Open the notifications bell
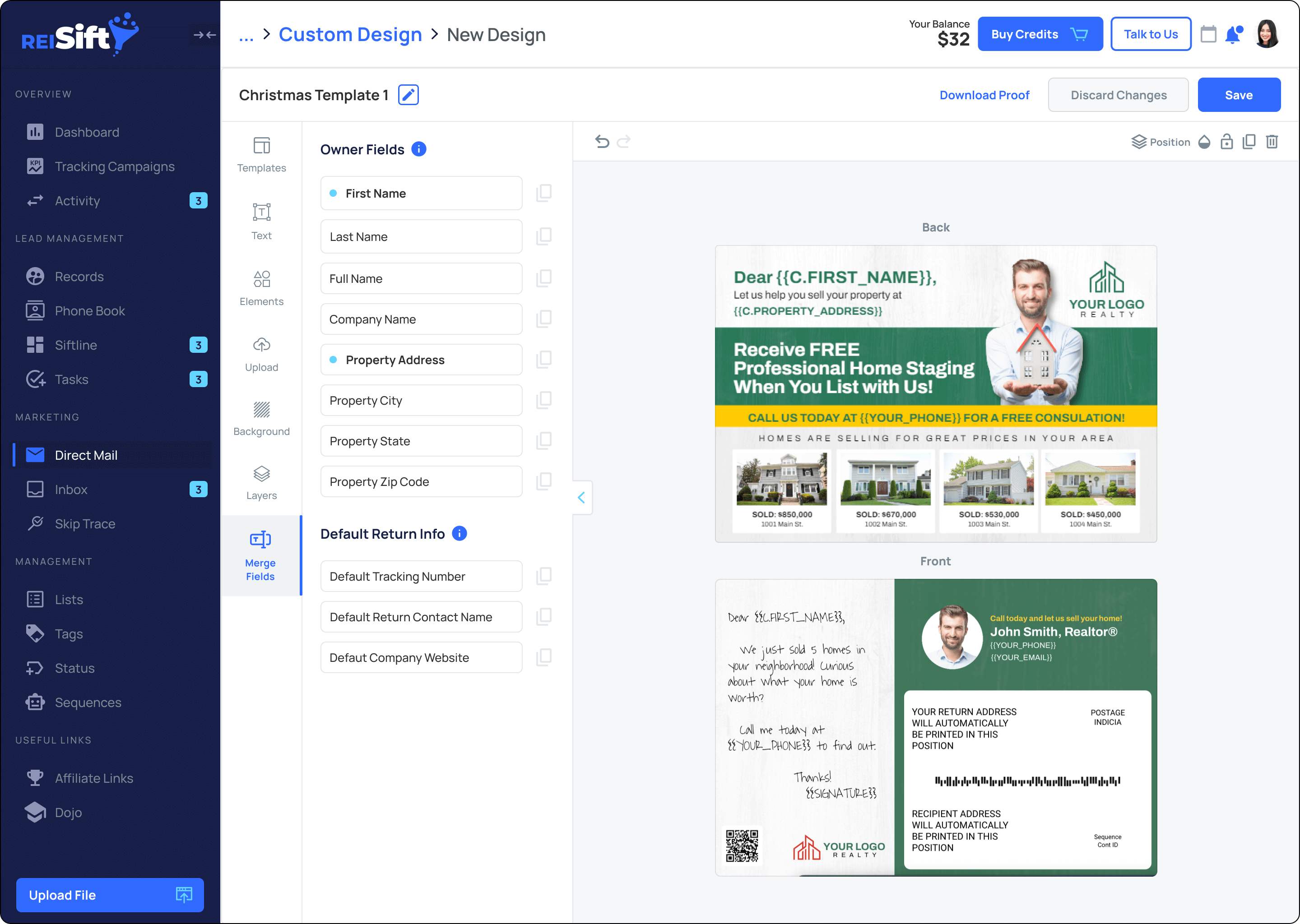Viewport: 1300px width, 924px height. coord(1233,34)
